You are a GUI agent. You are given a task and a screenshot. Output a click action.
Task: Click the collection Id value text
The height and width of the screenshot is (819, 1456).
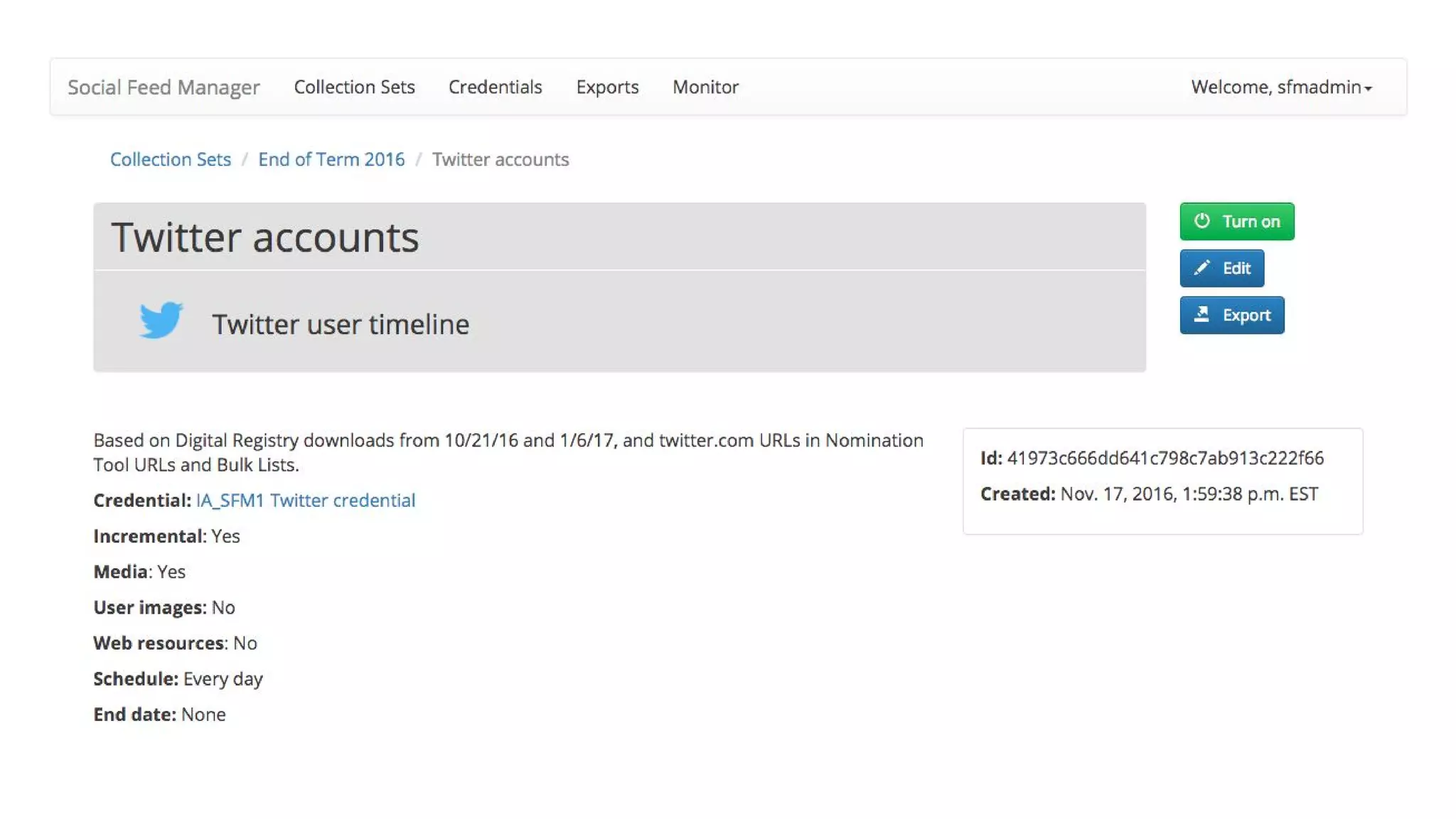point(1165,459)
